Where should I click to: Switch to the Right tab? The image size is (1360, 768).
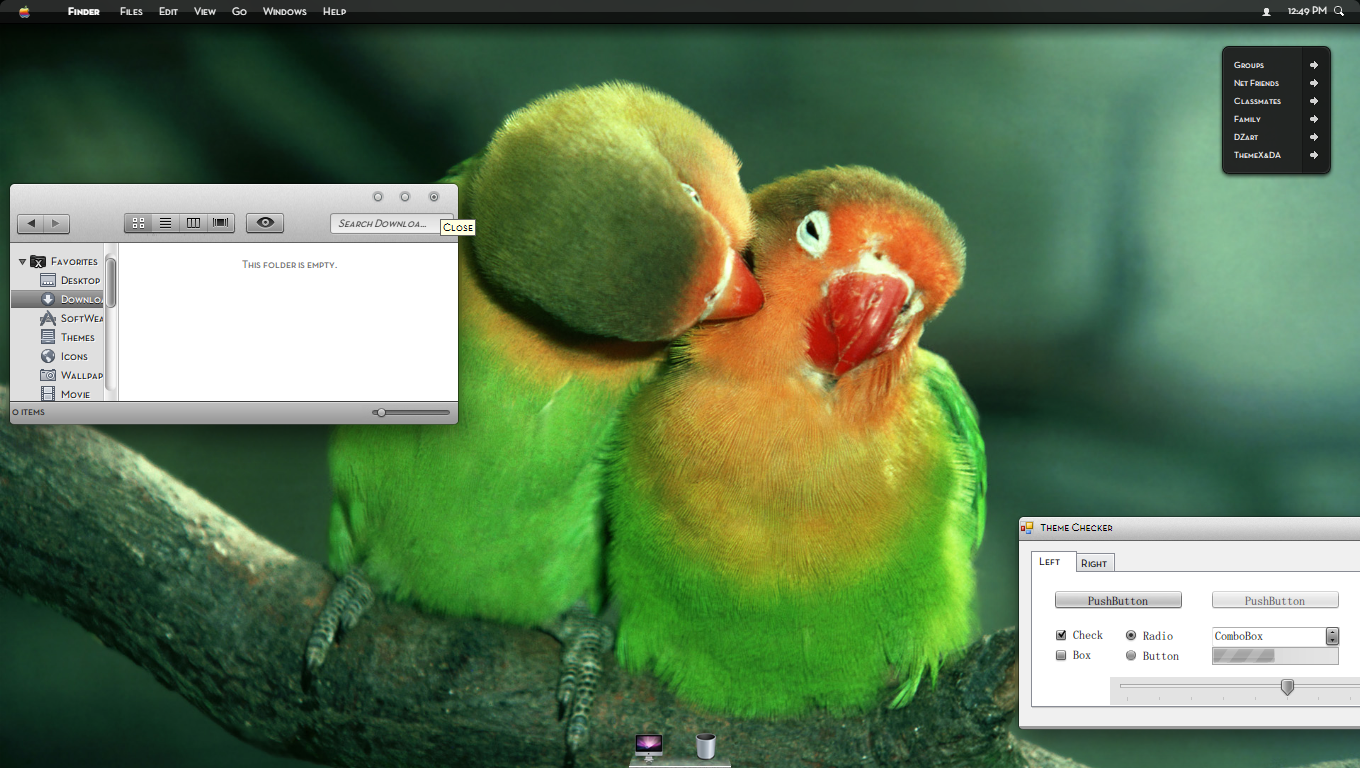tap(1095, 563)
